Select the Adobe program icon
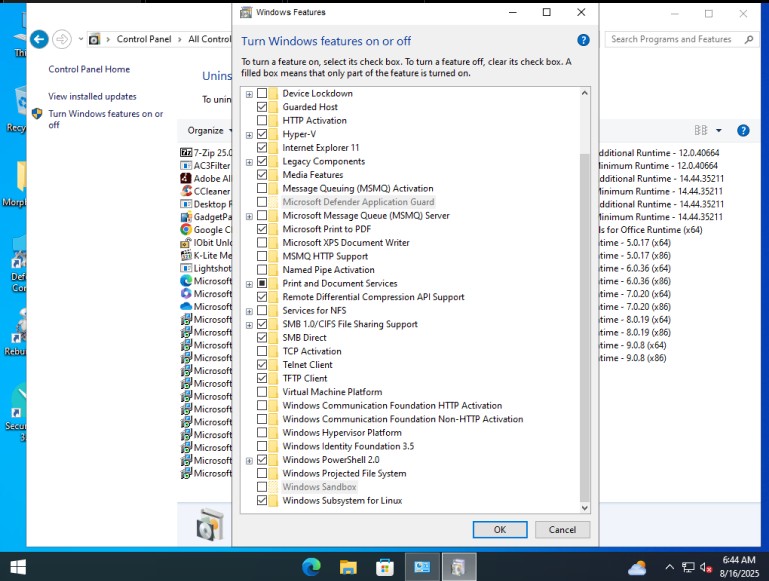 (x=186, y=178)
